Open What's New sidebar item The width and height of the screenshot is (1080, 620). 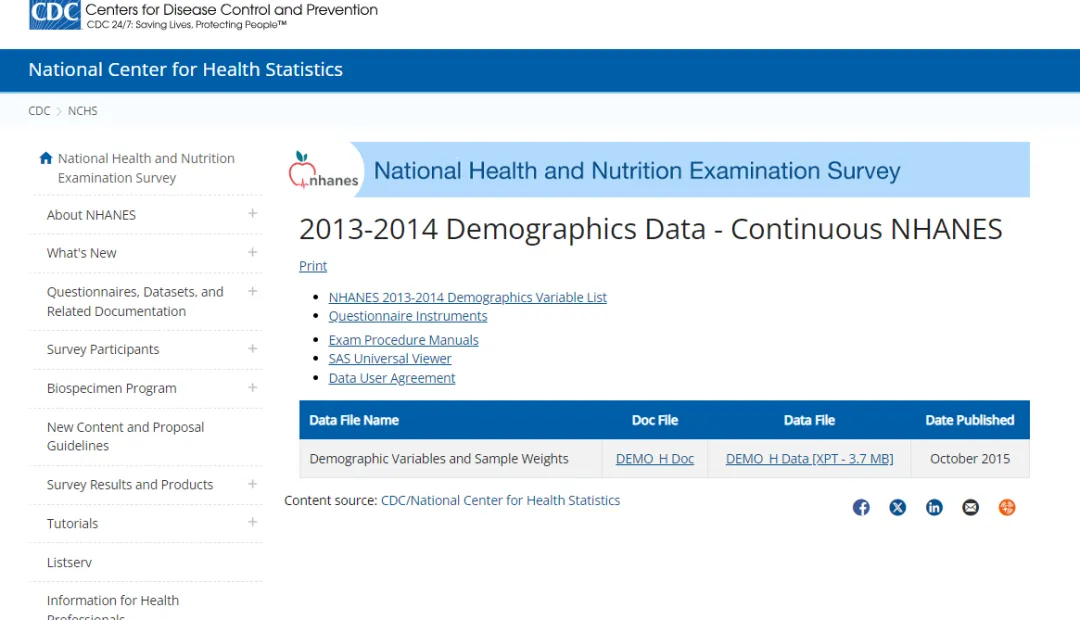click(x=81, y=253)
